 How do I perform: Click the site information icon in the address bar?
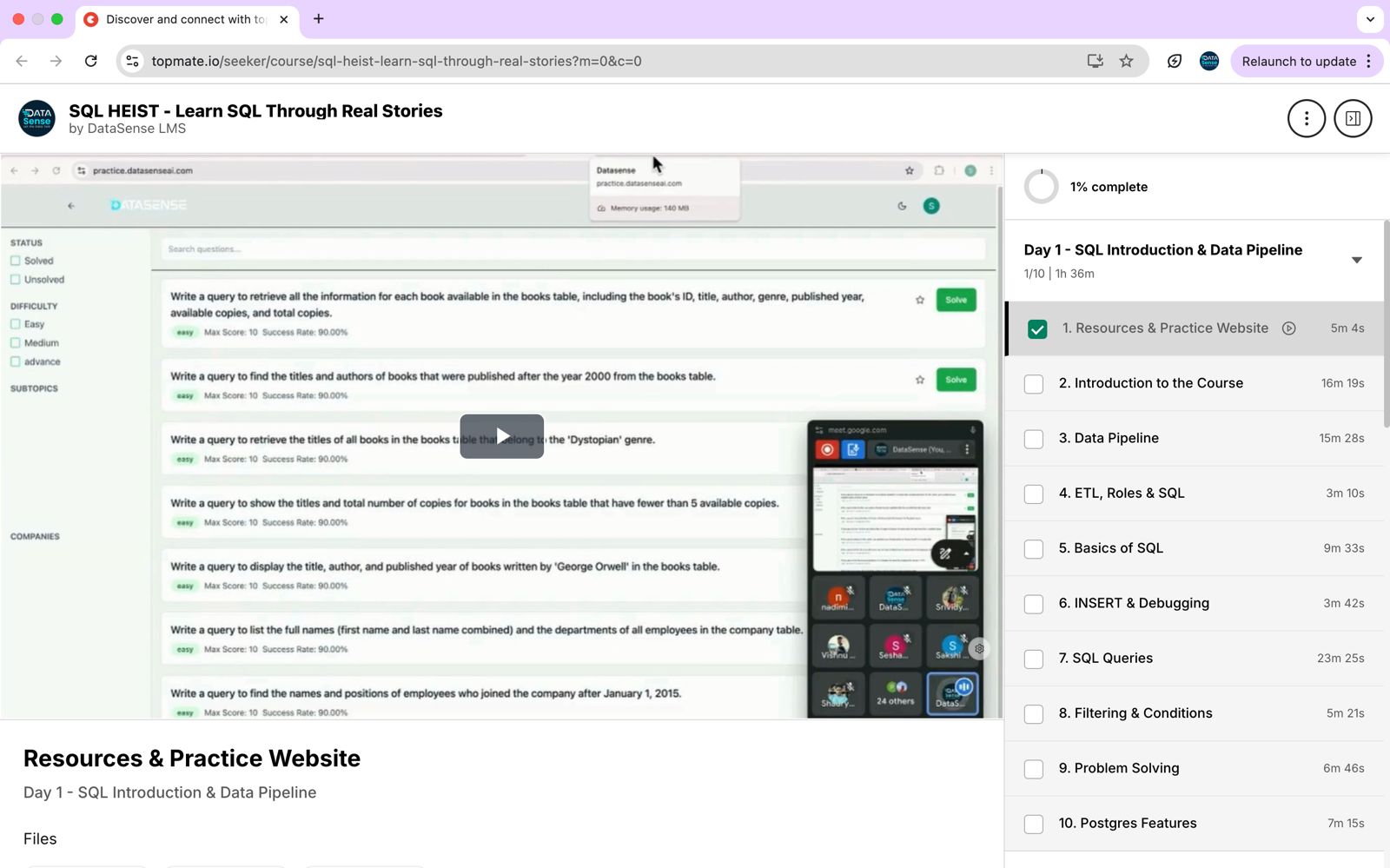tap(132, 61)
